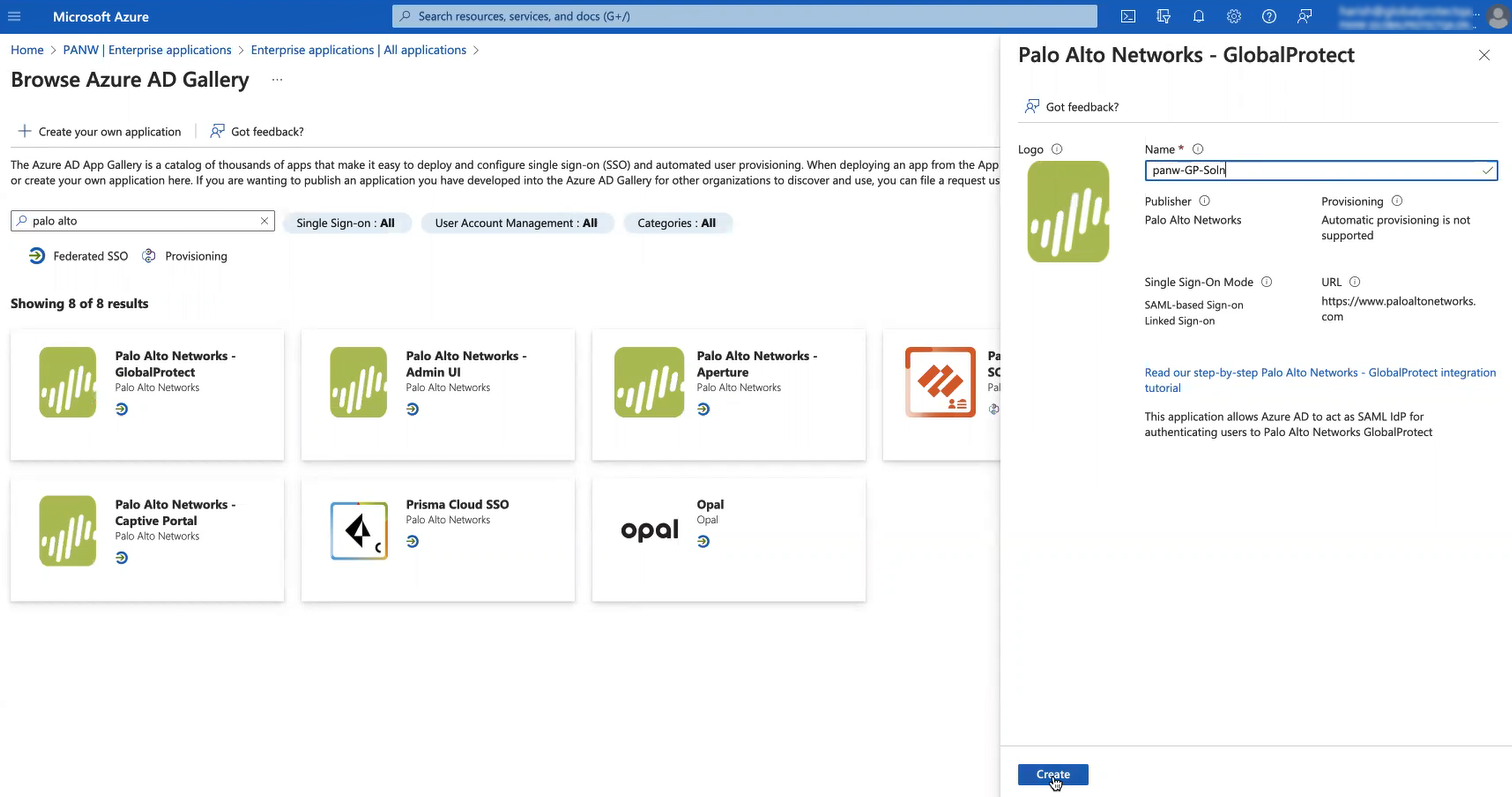Open portal settings gear
Image resolution: width=1512 pixels, height=797 pixels.
tap(1234, 16)
